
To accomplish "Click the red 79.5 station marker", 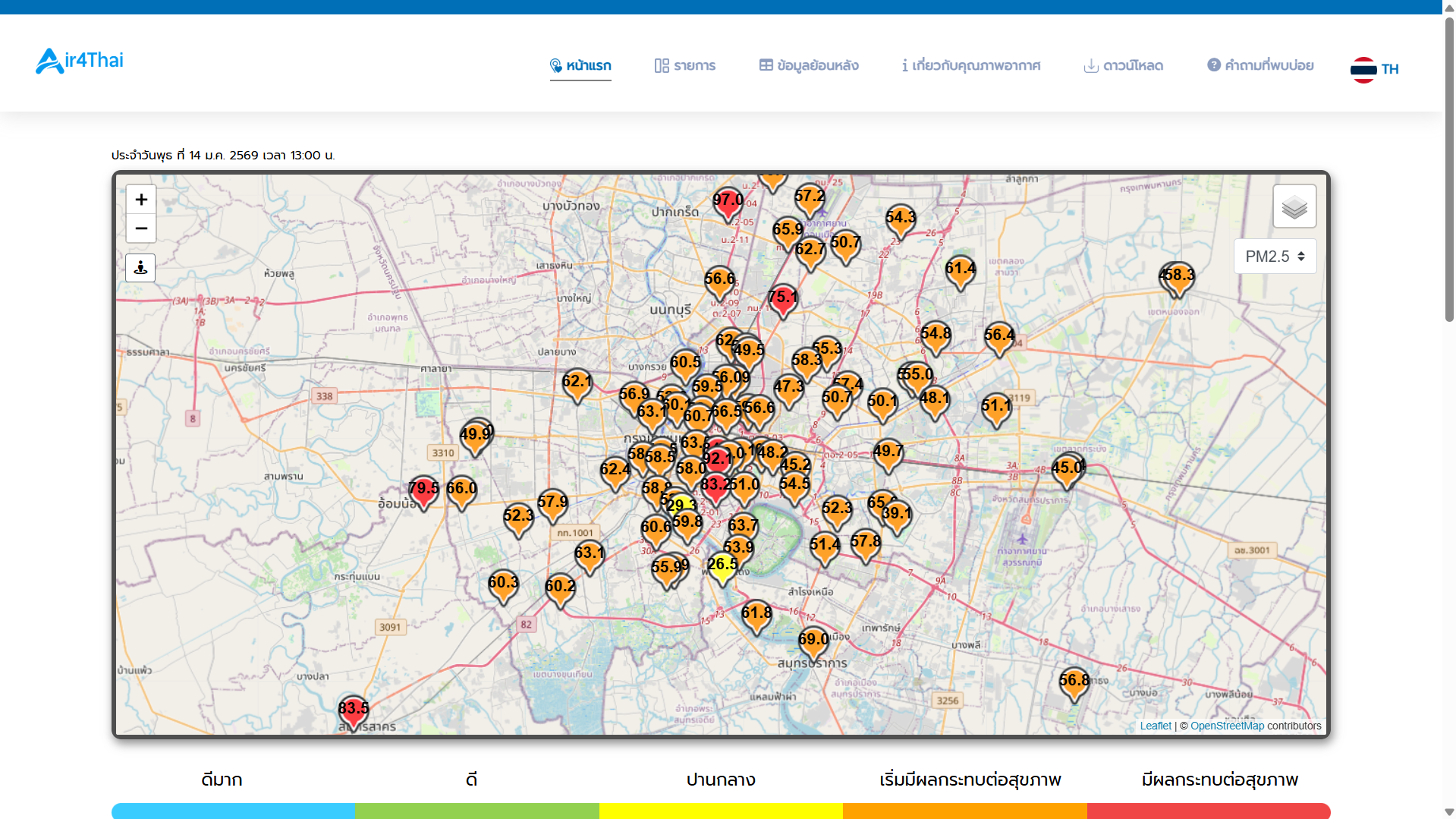I will 423,491.
